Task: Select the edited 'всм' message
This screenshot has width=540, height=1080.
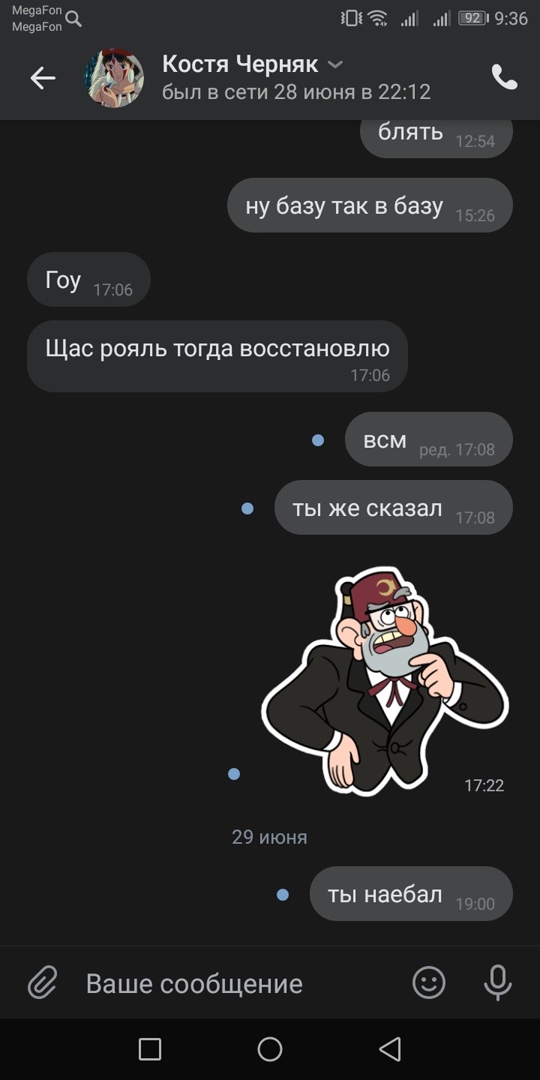Action: 428,439
